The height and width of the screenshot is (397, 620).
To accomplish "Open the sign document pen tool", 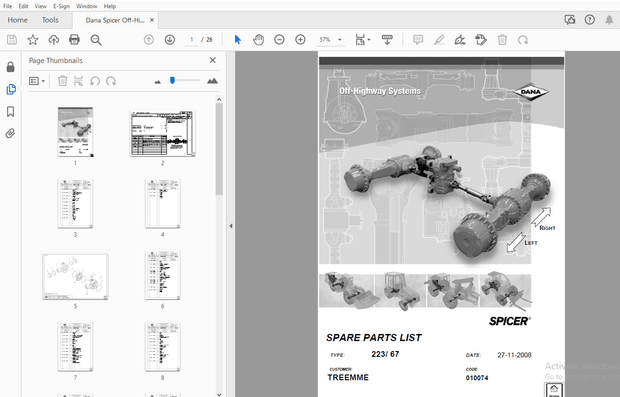I will [460, 40].
